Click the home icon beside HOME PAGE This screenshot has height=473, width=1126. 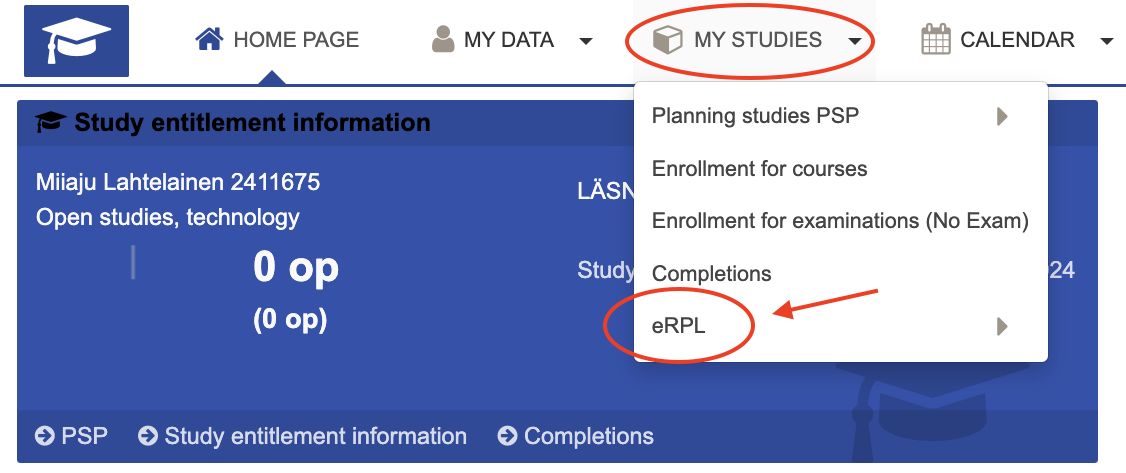209,40
